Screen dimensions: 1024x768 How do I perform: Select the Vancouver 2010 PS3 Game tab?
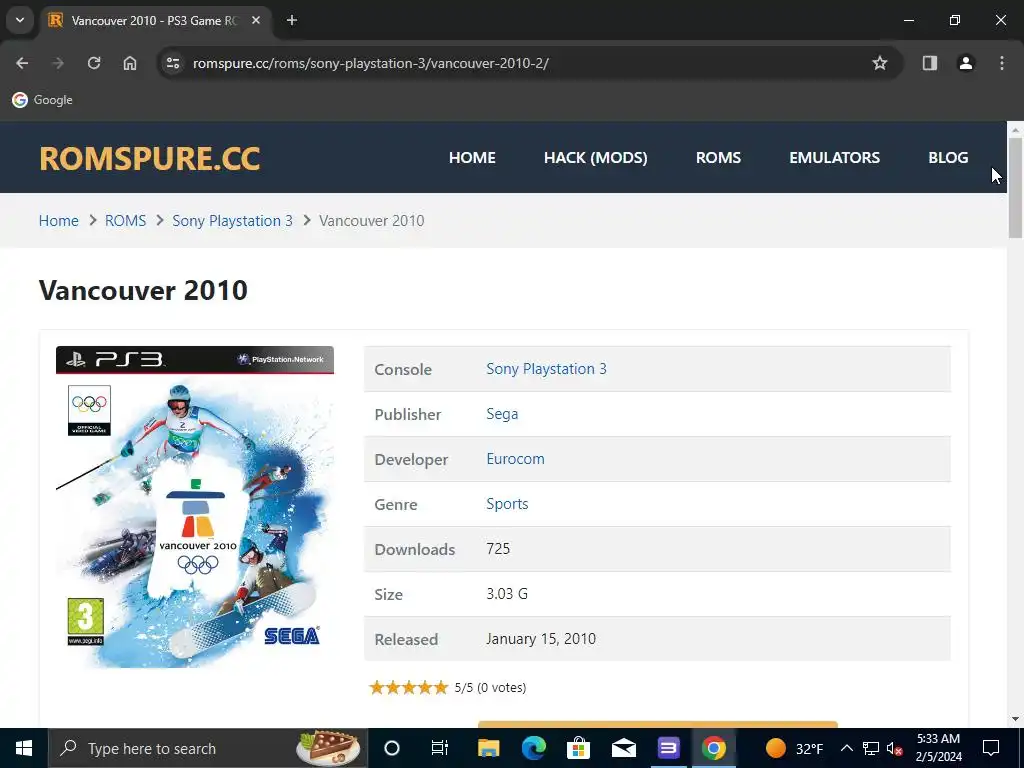click(154, 20)
